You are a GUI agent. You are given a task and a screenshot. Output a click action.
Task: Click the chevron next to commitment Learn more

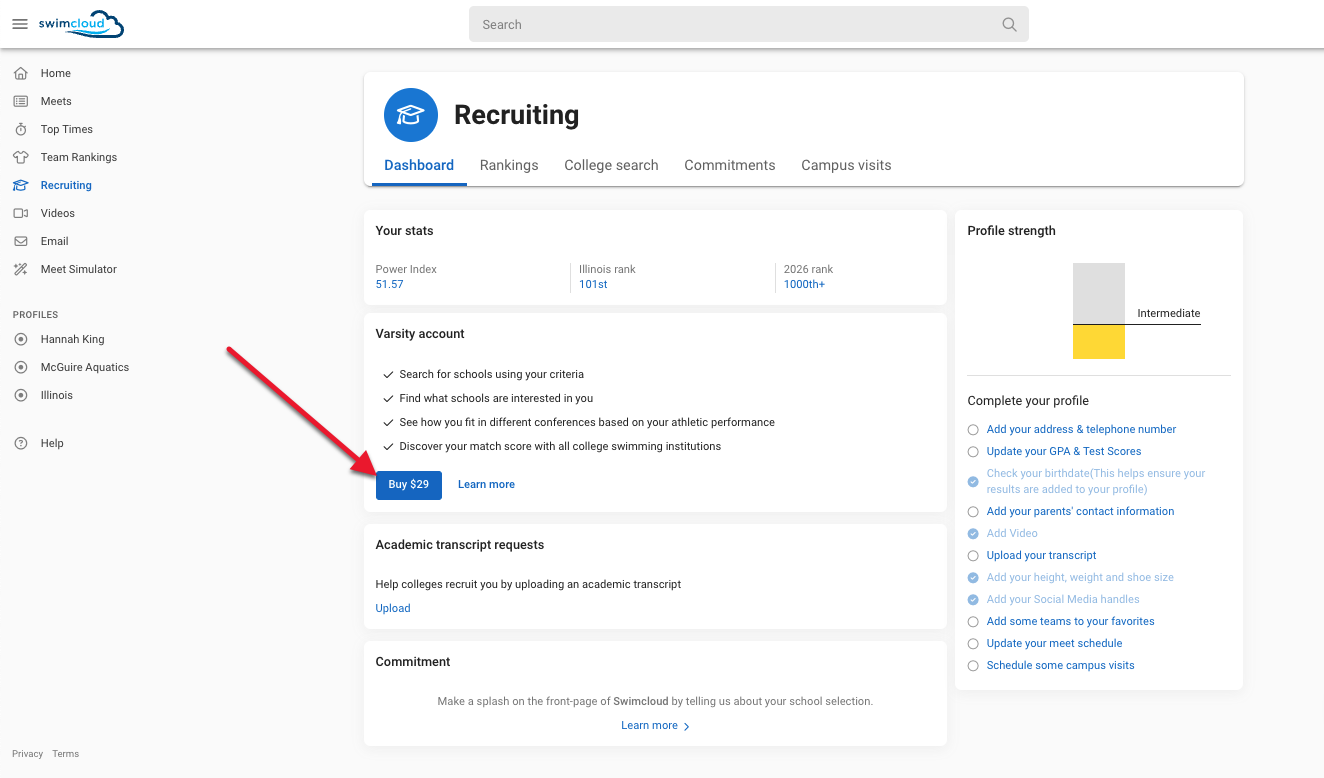tap(686, 726)
